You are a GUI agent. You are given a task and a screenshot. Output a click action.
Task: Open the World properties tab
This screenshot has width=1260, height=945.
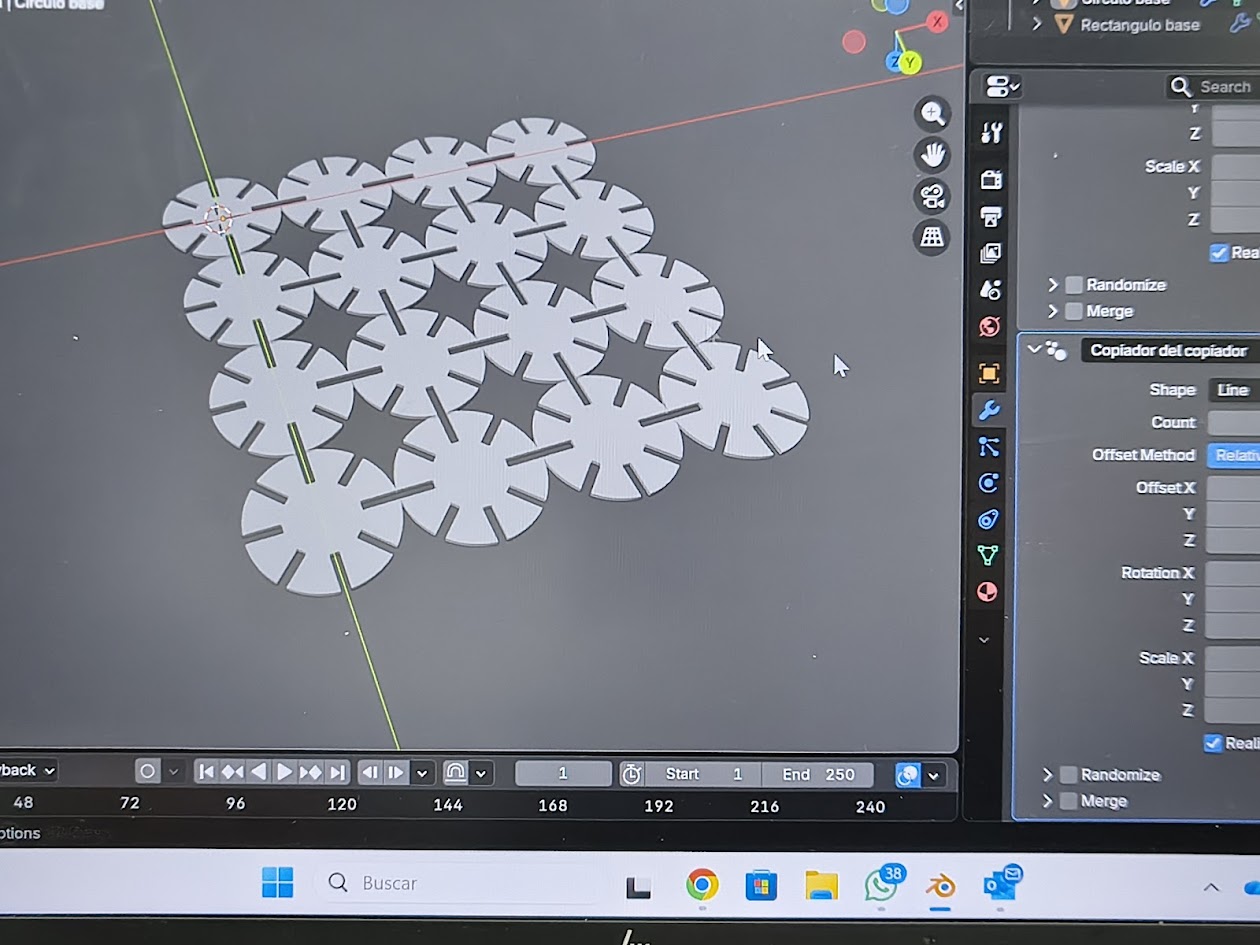[x=990, y=327]
